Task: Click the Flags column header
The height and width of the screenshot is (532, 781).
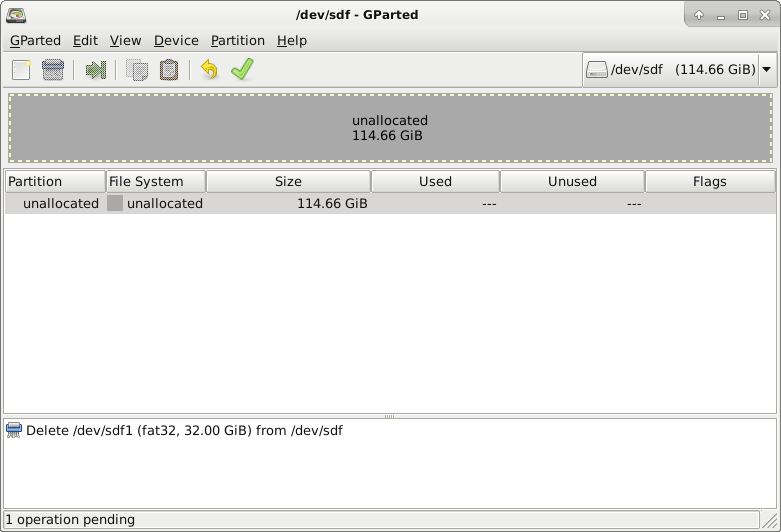Action: [710, 181]
